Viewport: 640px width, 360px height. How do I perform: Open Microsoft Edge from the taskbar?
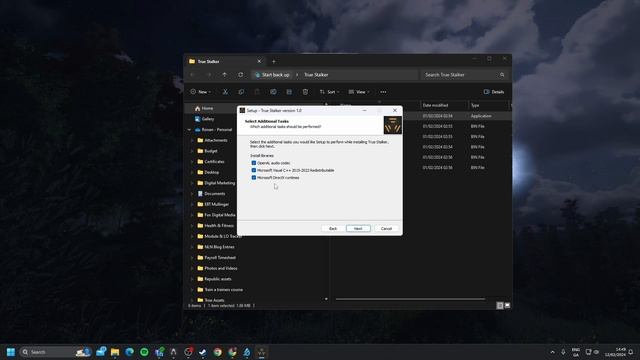pyautogui.click(x=130, y=352)
